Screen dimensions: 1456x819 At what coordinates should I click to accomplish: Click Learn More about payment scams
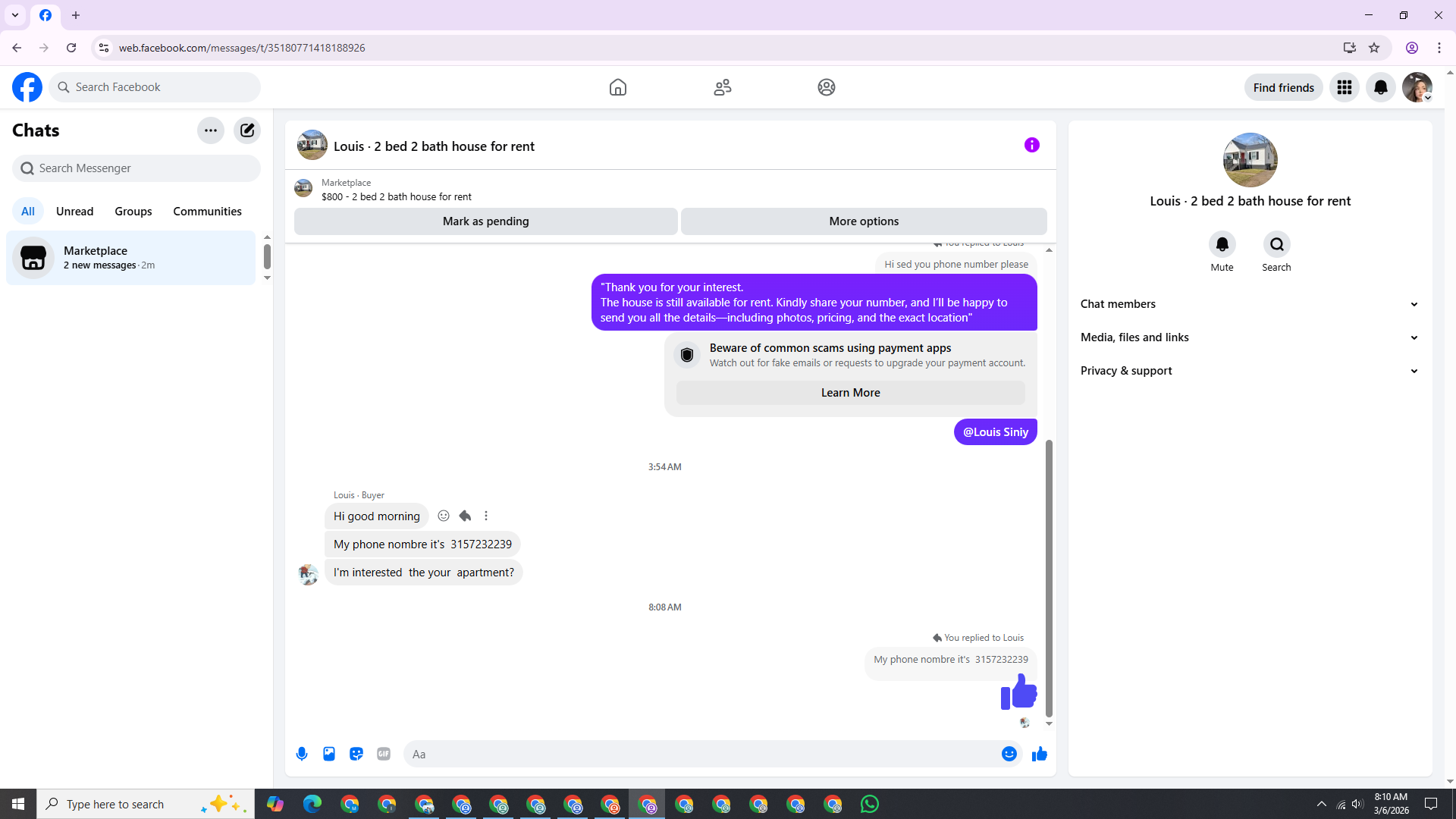tap(850, 393)
